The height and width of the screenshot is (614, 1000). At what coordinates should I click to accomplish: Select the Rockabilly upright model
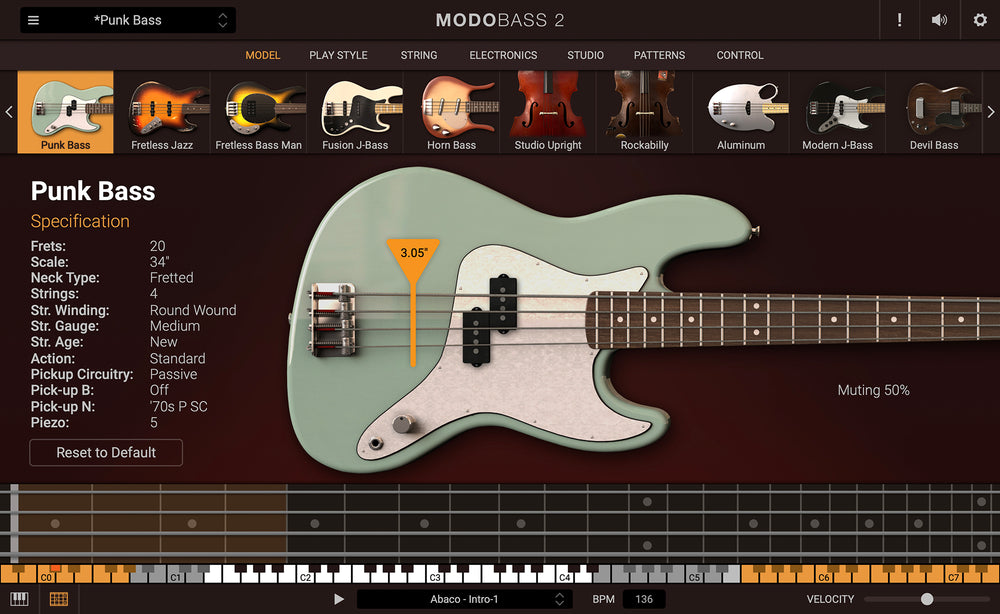(645, 112)
